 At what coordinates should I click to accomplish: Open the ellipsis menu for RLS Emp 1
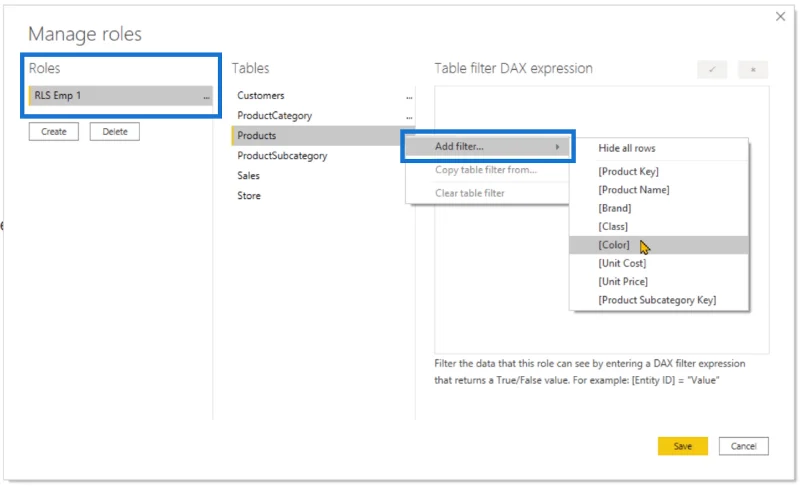point(206,96)
